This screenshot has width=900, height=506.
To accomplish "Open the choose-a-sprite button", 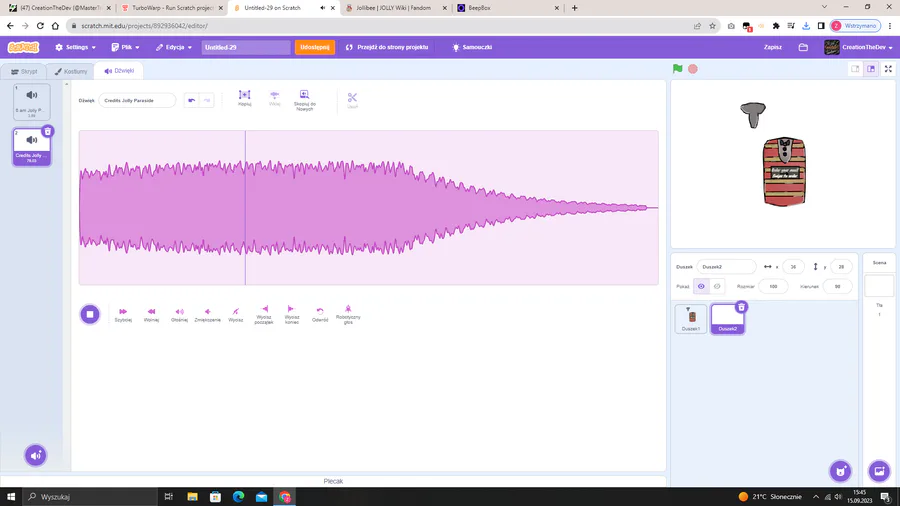I will 840,471.
